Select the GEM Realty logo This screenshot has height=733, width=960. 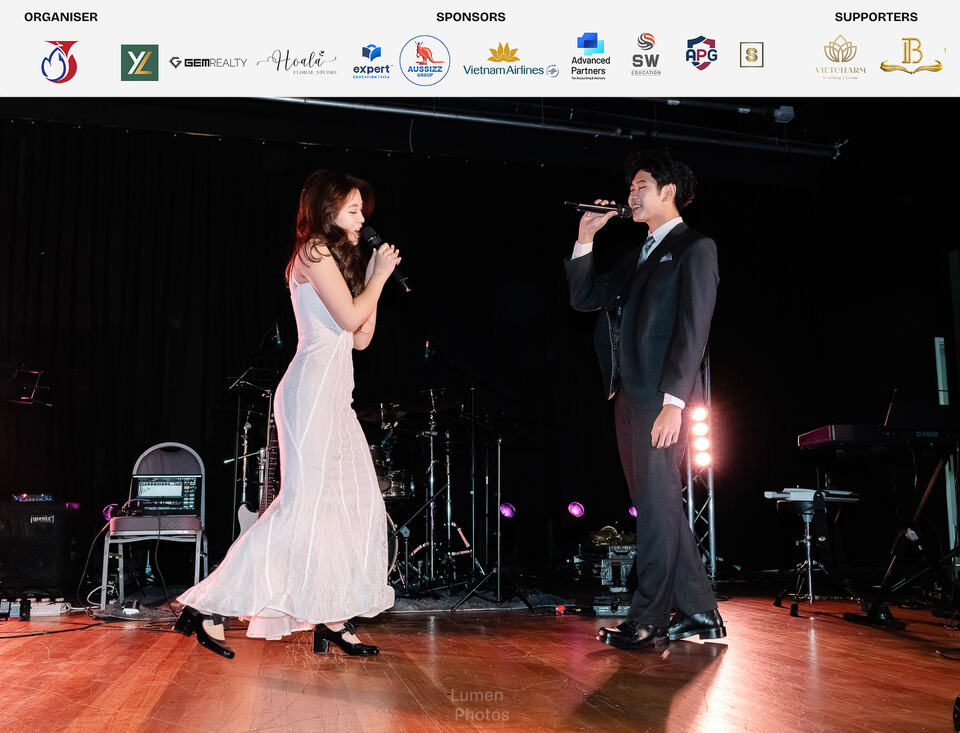tap(208, 62)
